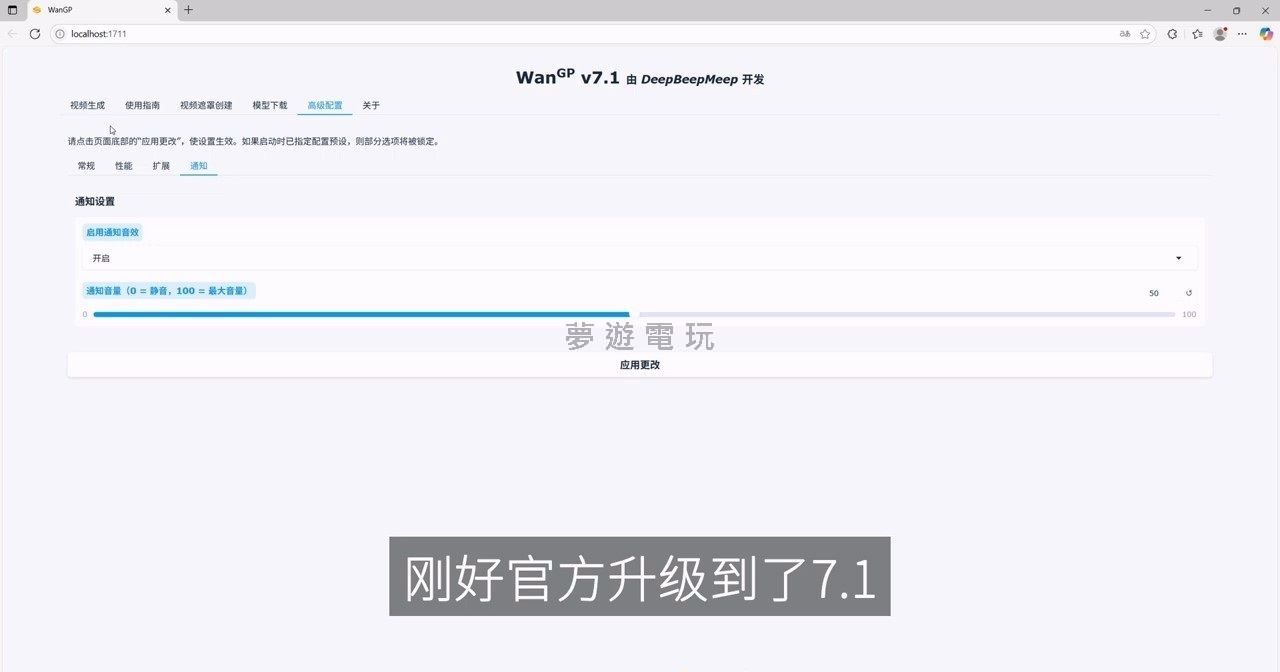The height and width of the screenshot is (672, 1280).
Task: Reset the notification volume with the reset icon
Action: coord(1189,293)
